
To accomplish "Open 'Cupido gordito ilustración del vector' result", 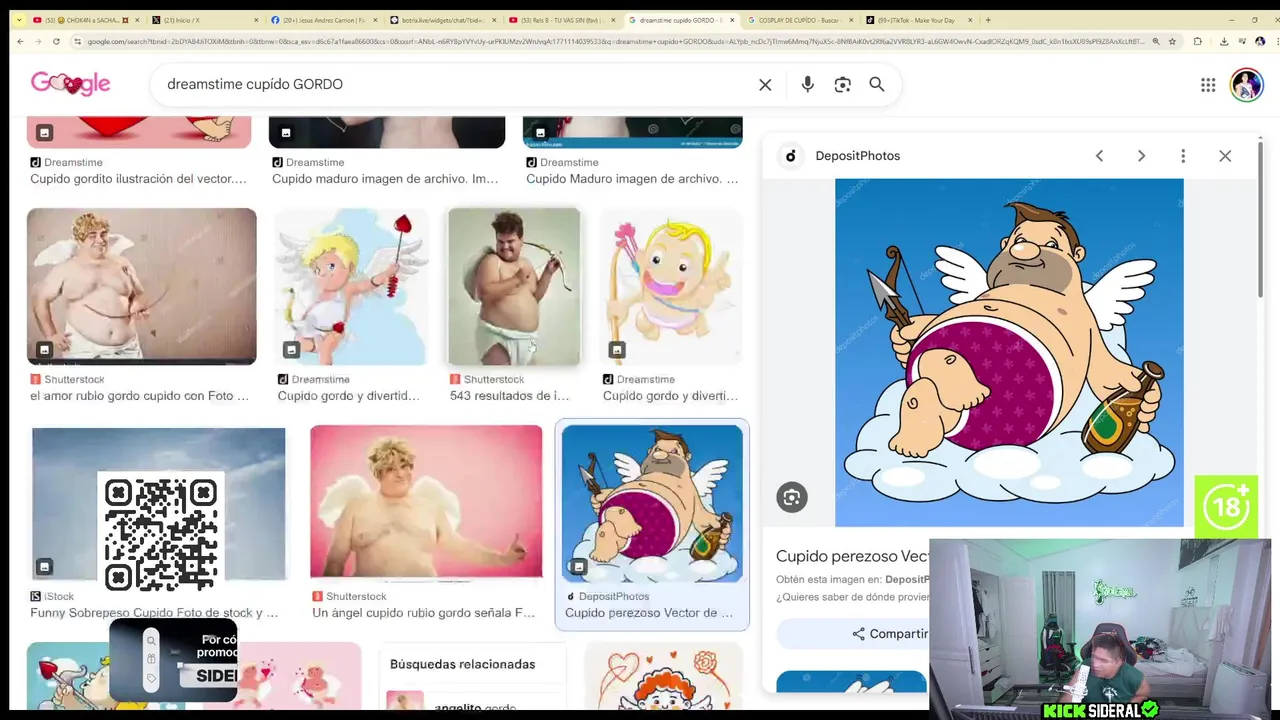I will click(x=138, y=179).
